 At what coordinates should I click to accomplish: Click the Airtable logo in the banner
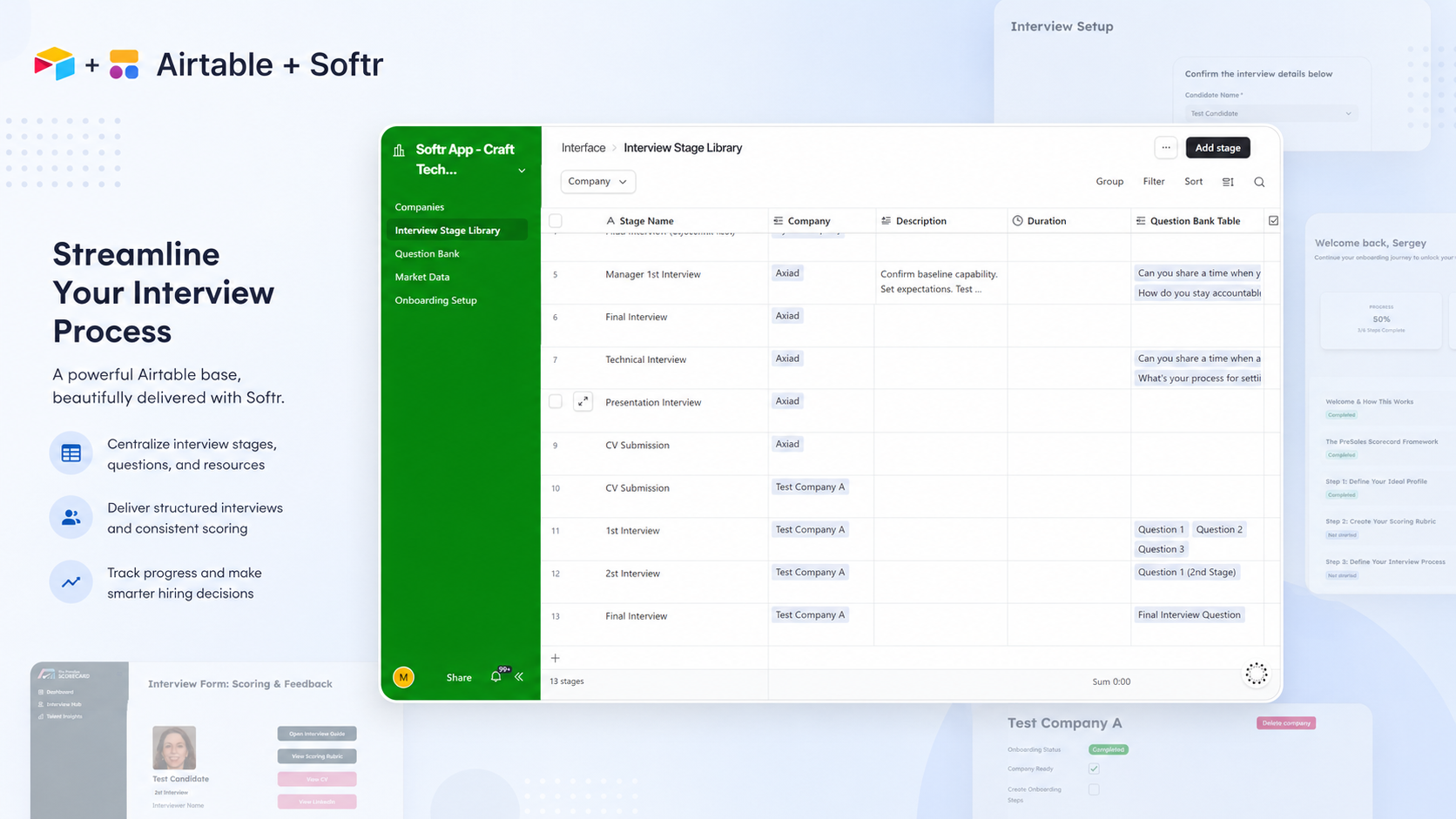click(x=54, y=64)
